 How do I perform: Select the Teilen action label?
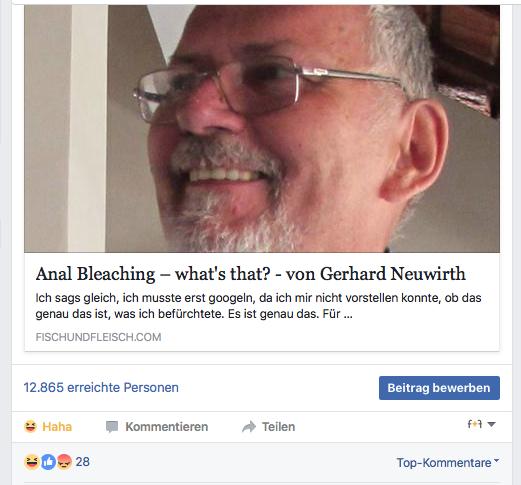[x=278, y=427]
